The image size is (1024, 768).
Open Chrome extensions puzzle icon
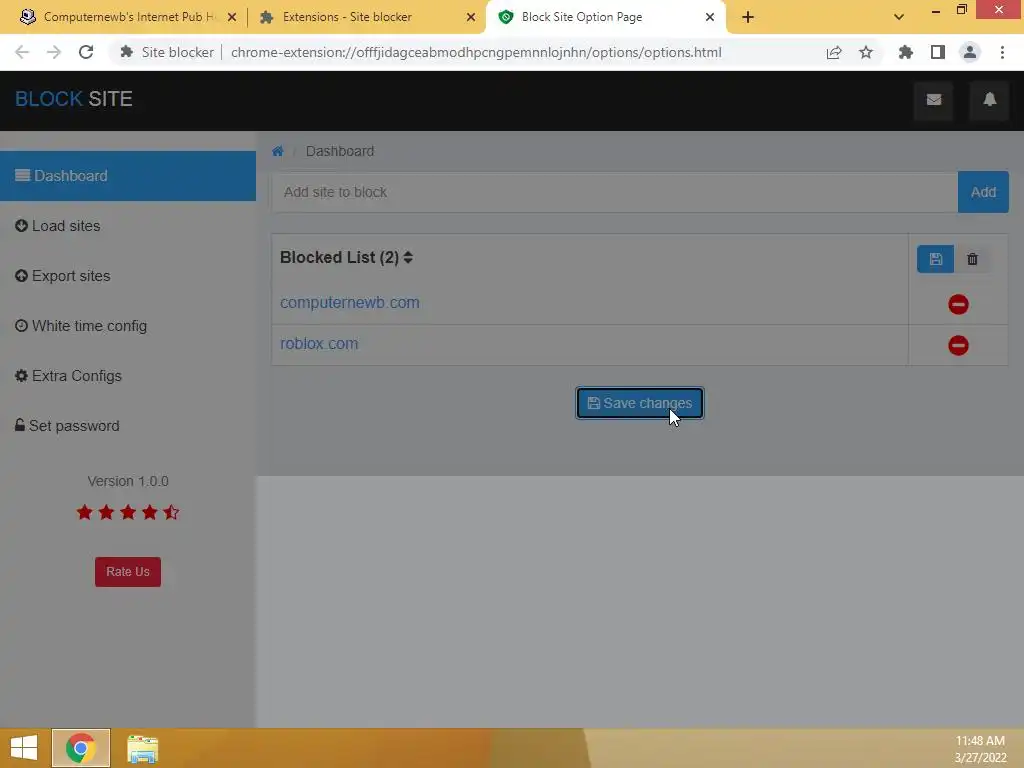coord(905,52)
